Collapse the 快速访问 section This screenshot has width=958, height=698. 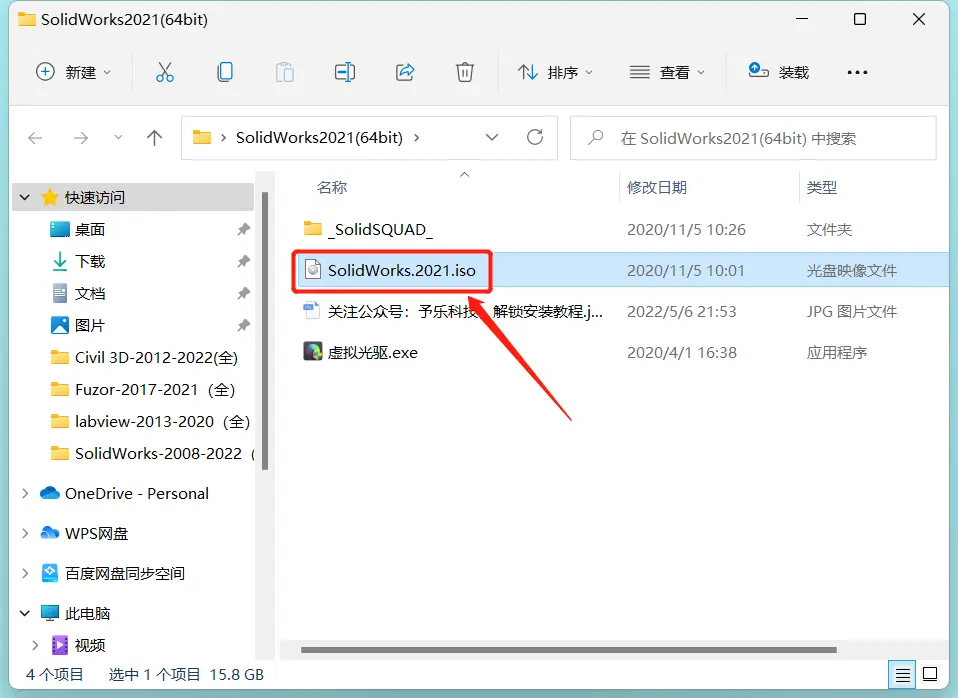coord(25,198)
